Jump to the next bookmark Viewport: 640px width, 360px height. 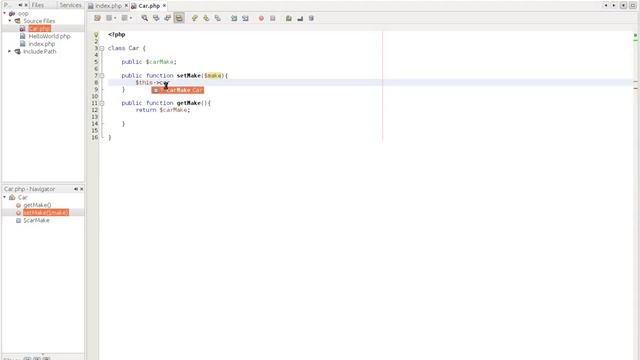tap(206, 18)
